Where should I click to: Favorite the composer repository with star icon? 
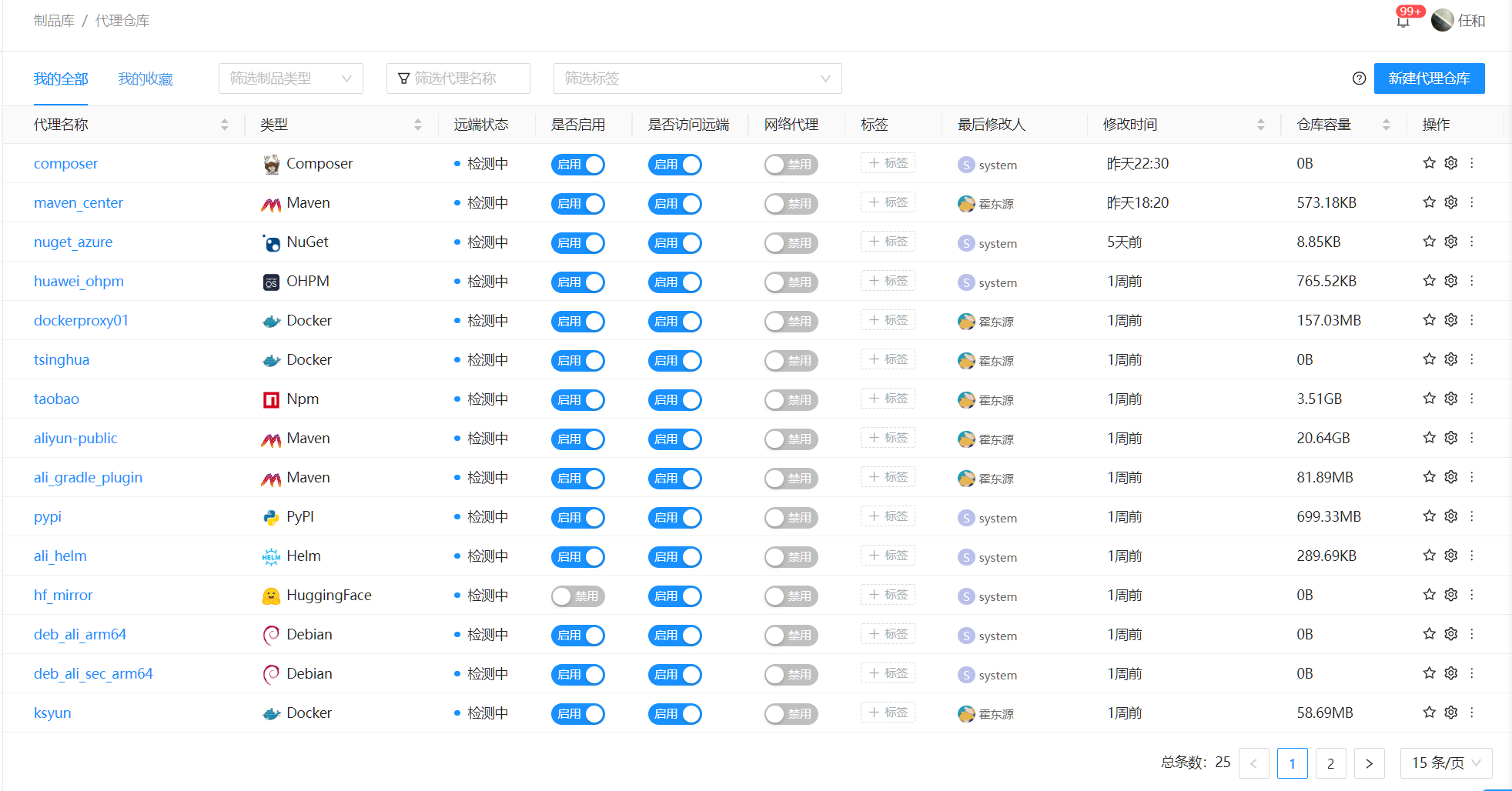[1429, 163]
